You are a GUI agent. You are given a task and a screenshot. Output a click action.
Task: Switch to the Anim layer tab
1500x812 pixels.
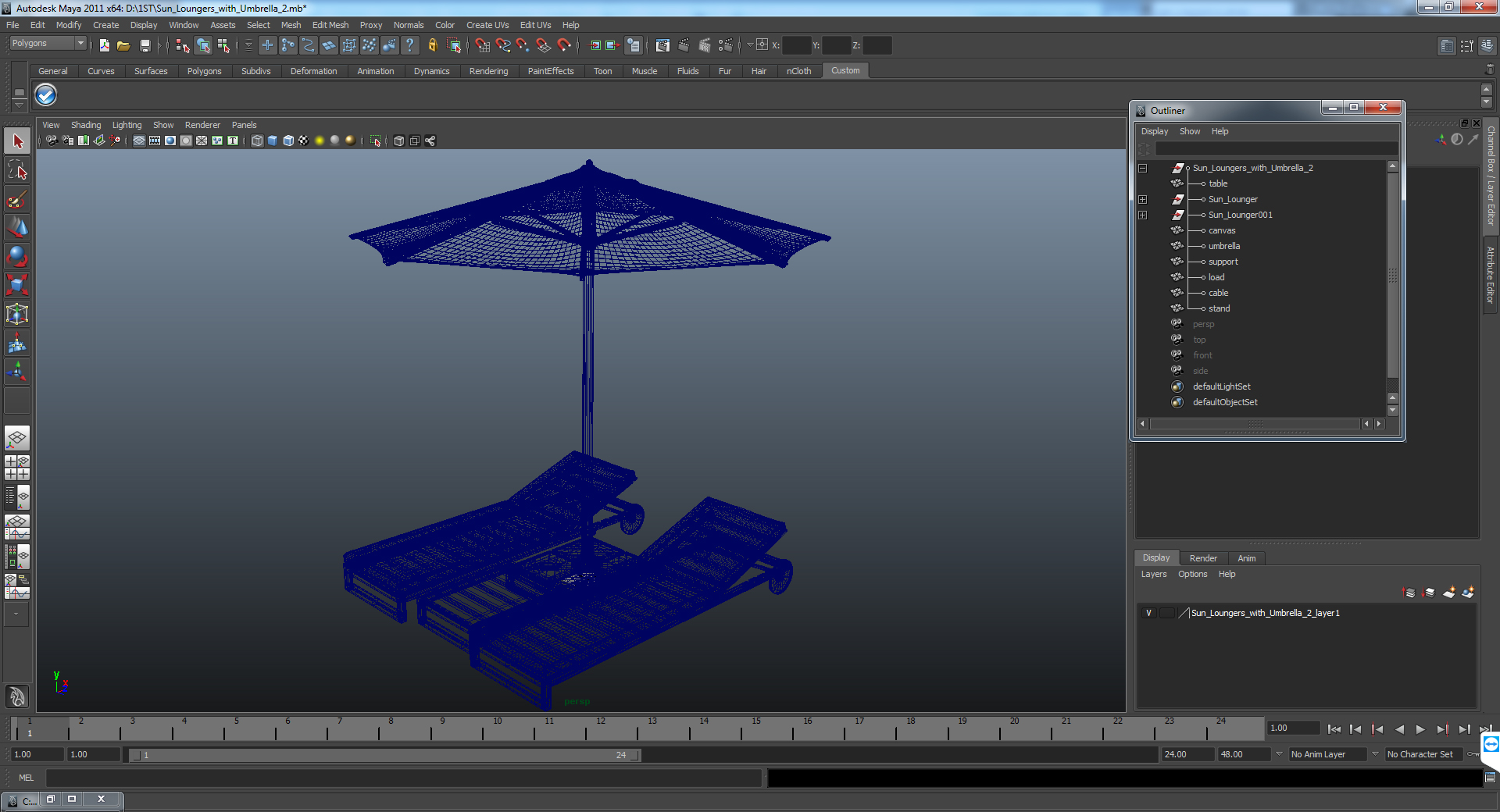[x=1247, y=558]
